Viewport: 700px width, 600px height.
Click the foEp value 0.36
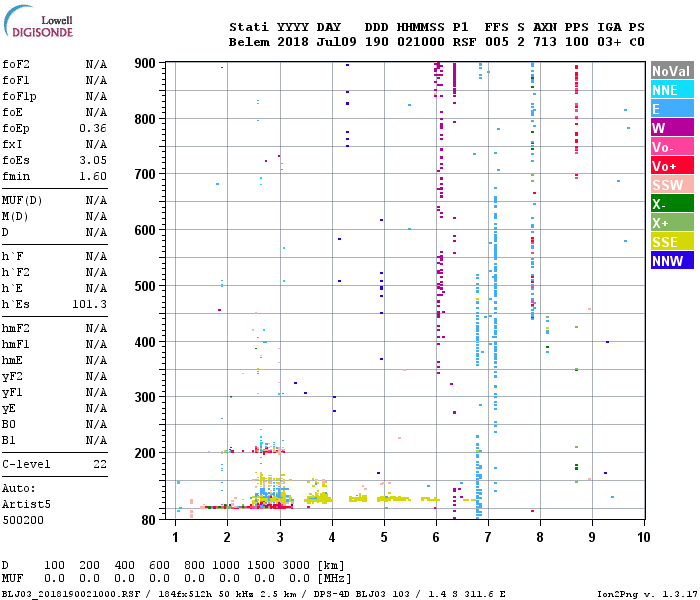pyautogui.click(x=93, y=128)
